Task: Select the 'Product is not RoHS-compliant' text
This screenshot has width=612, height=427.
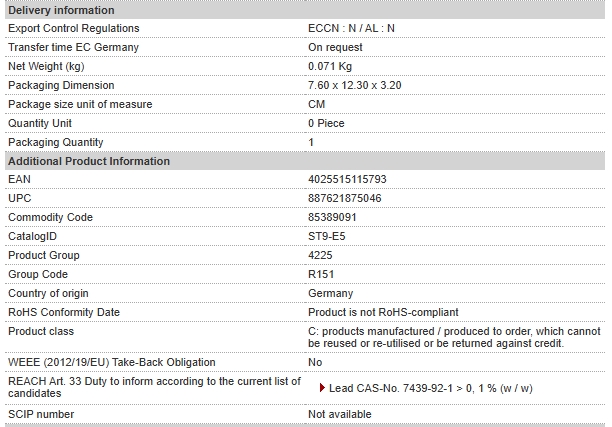Action: (383, 312)
